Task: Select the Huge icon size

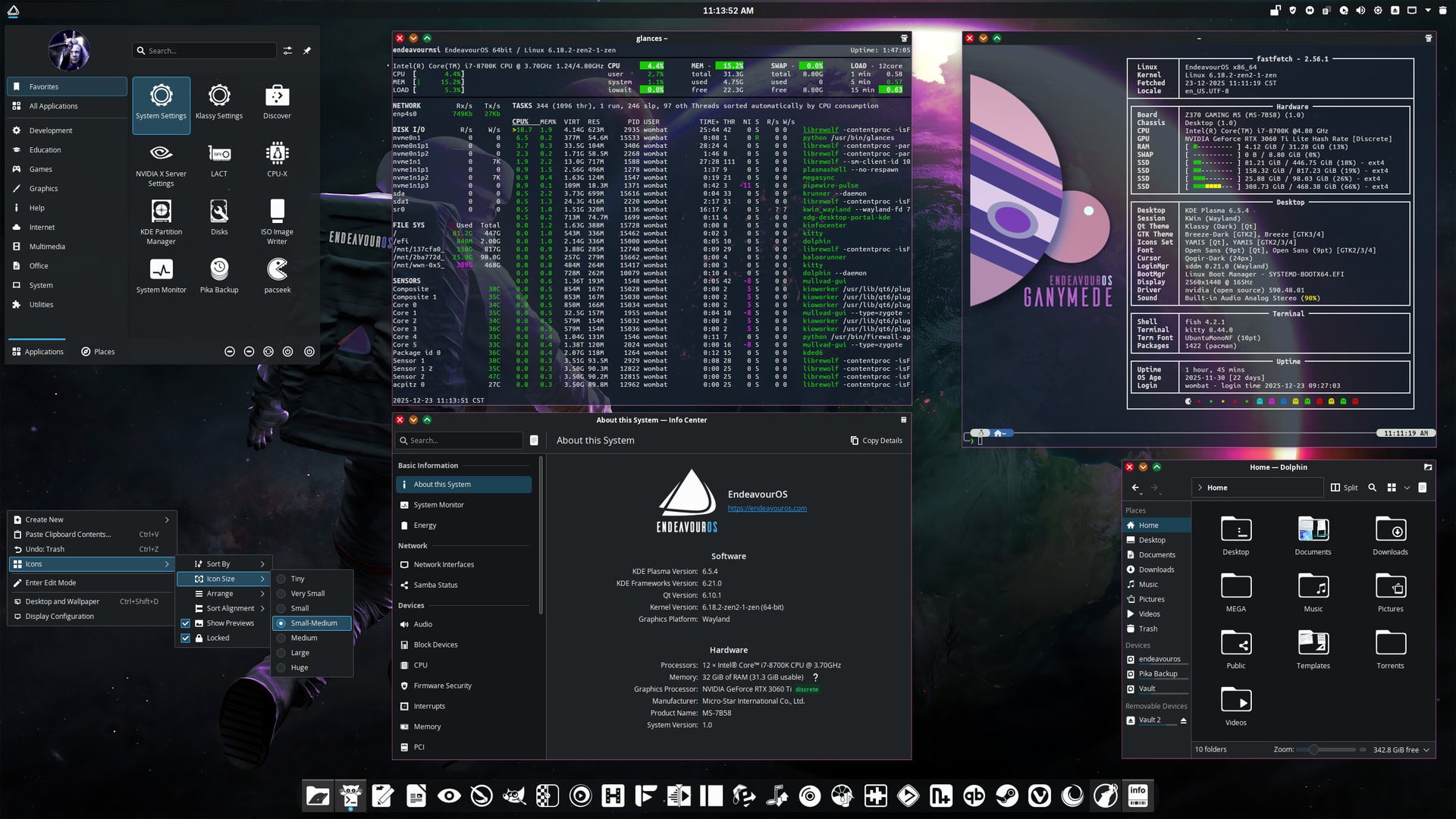Action: (312, 668)
